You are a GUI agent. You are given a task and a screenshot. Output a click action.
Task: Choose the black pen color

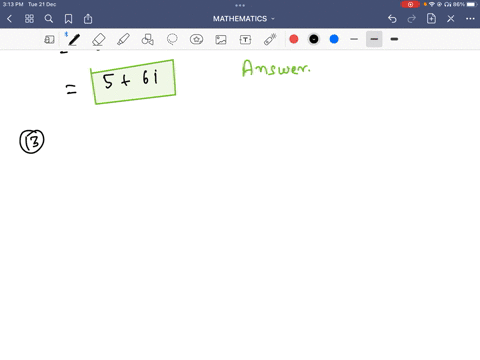coord(314,39)
